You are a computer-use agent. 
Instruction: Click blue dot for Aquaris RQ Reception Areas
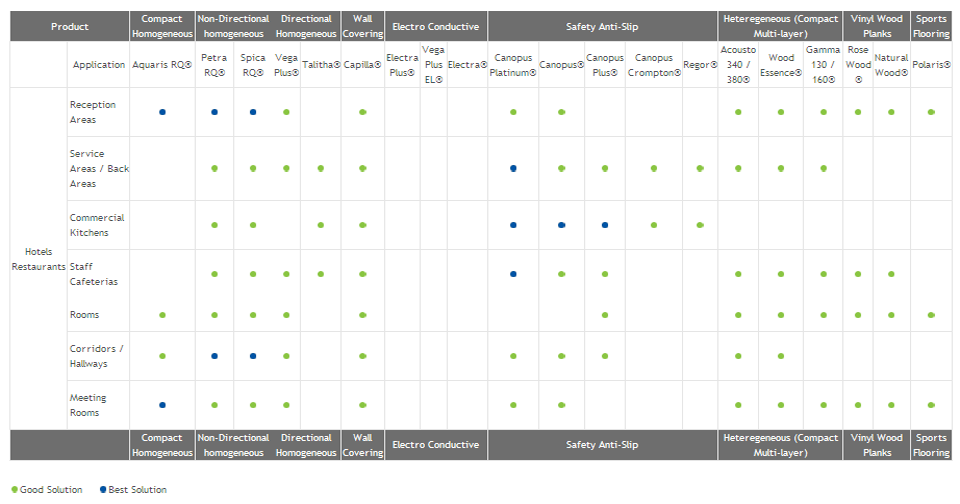click(x=162, y=112)
